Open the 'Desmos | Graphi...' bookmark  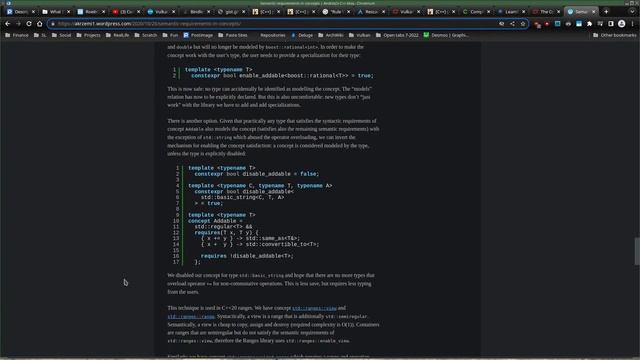point(446,36)
